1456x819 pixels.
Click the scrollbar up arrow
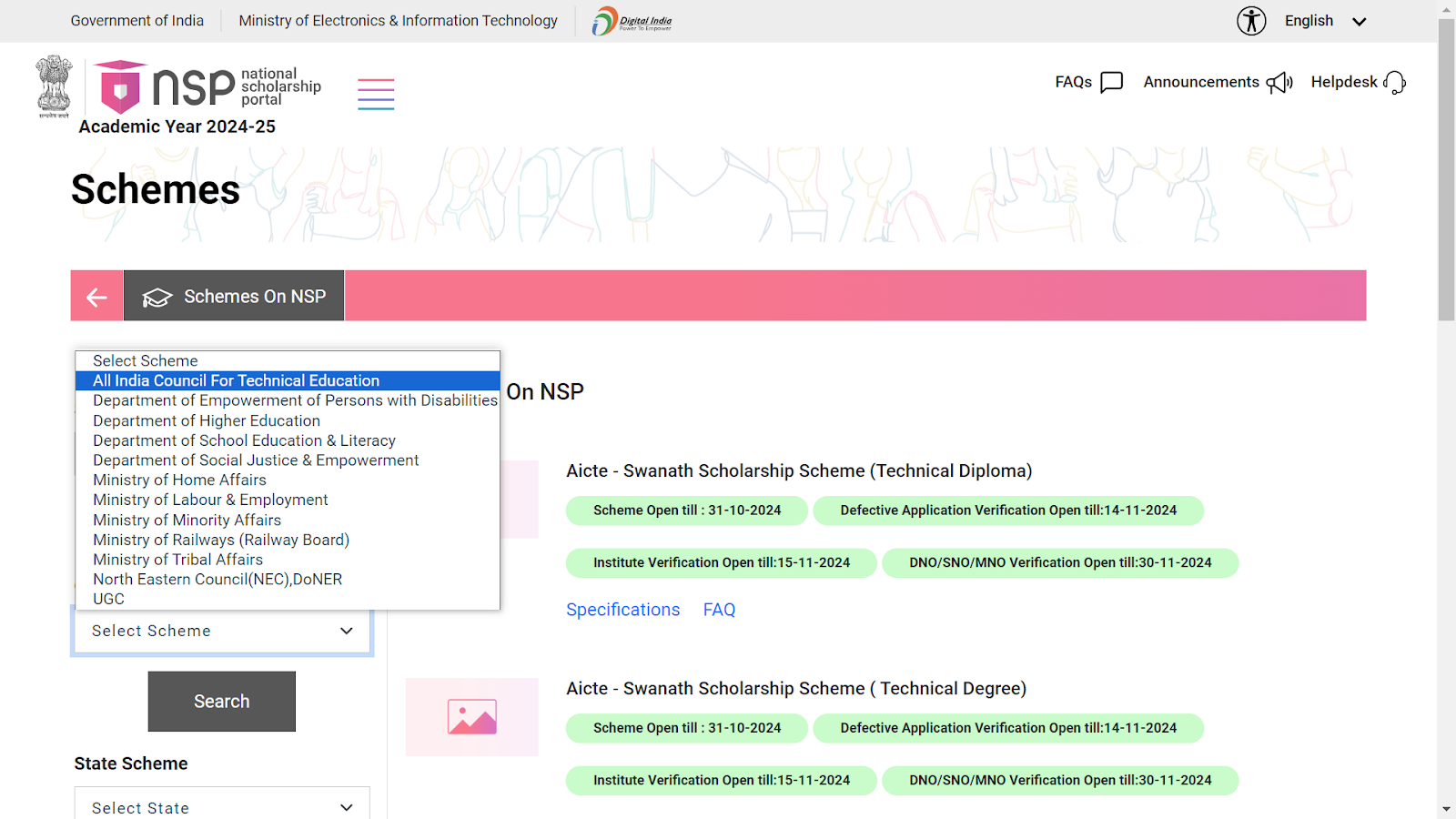click(1447, 9)
